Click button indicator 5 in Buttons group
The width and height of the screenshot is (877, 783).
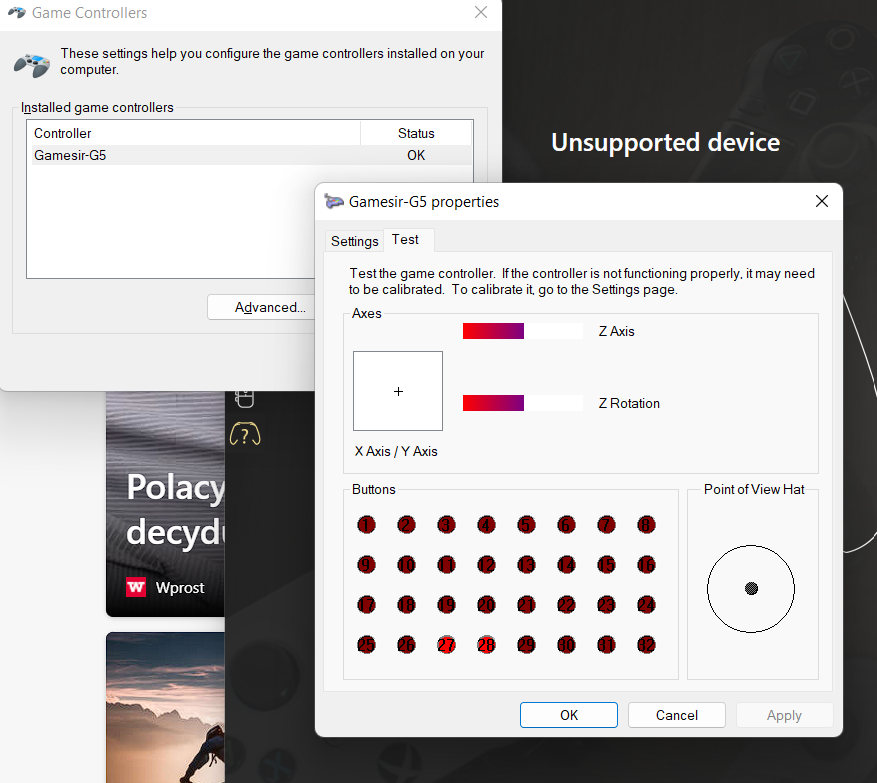(526, 525)
